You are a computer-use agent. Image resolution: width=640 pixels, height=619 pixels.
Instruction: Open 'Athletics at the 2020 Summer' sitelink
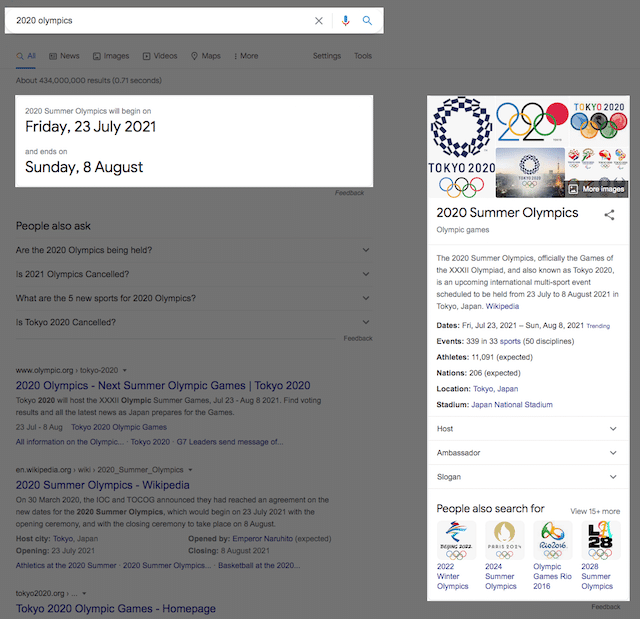(x=66, y=566)
